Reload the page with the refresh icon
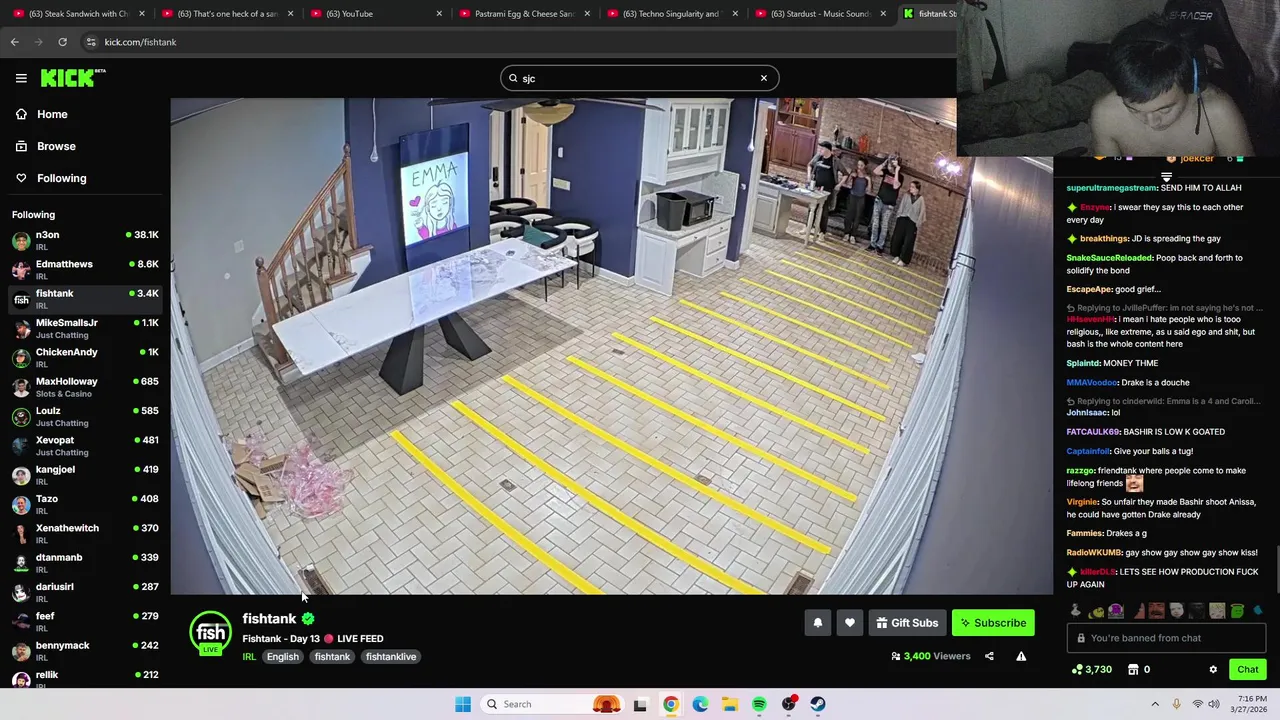Screen dimensions: 1280x720 click(x=62, y=42)
